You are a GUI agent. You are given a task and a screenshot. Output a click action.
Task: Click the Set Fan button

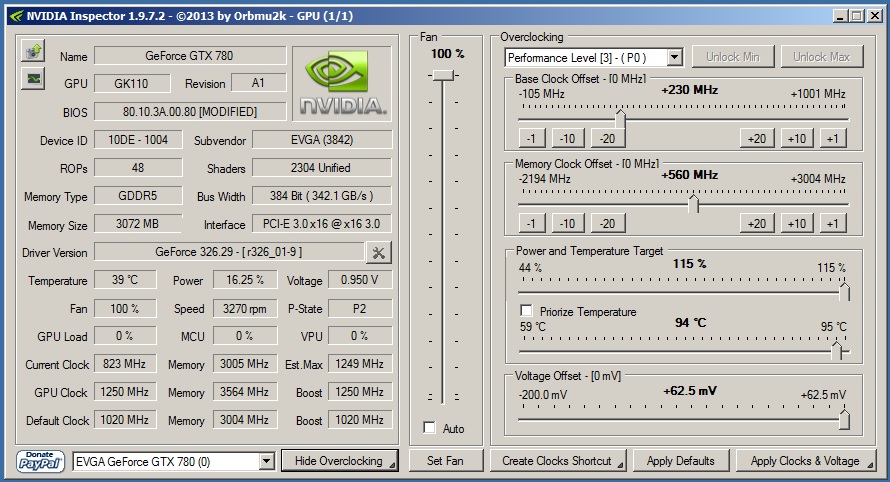coord(446,461)
